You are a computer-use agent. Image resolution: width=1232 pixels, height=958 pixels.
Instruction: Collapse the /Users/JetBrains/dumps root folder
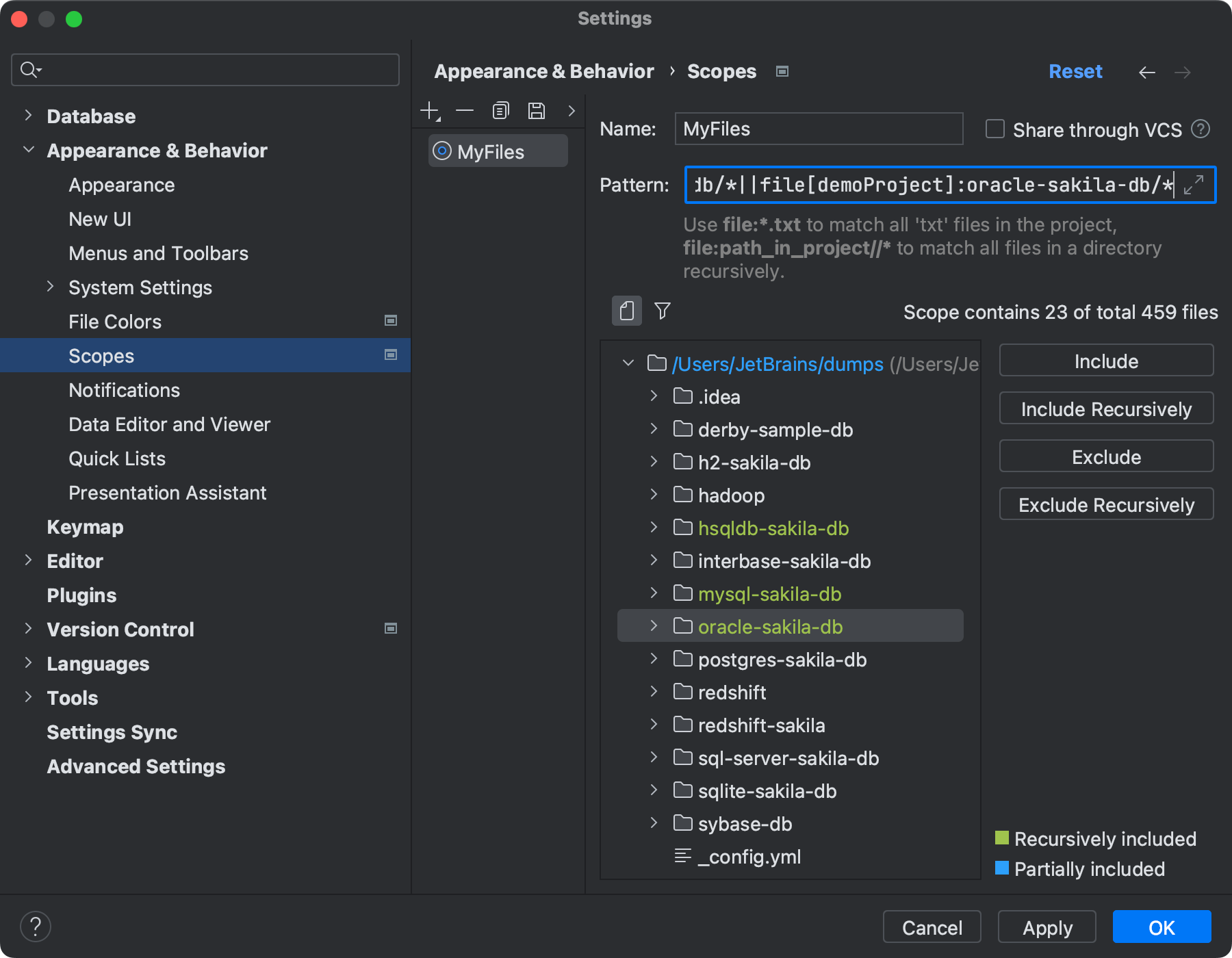tap(627, 363)
